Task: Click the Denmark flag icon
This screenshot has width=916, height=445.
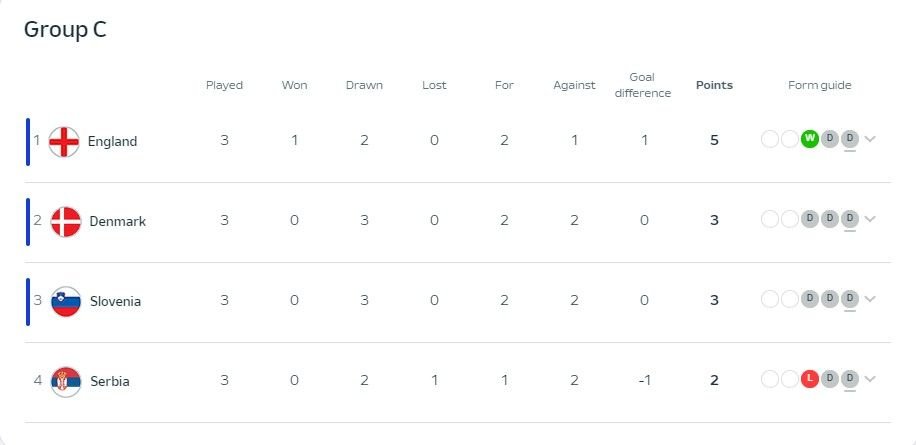Action: pyautogui.click(x=66, y=222)
